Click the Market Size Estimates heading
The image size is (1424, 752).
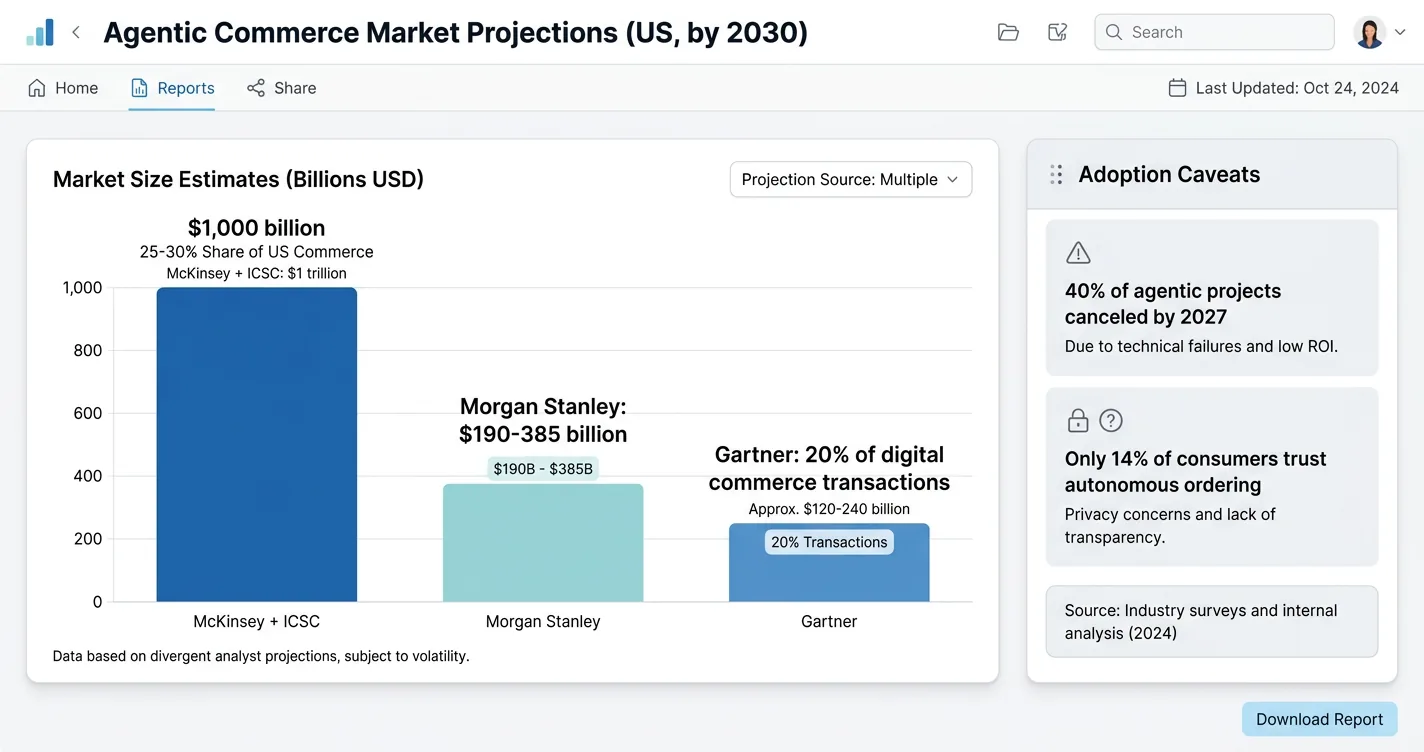click(238, 179)
